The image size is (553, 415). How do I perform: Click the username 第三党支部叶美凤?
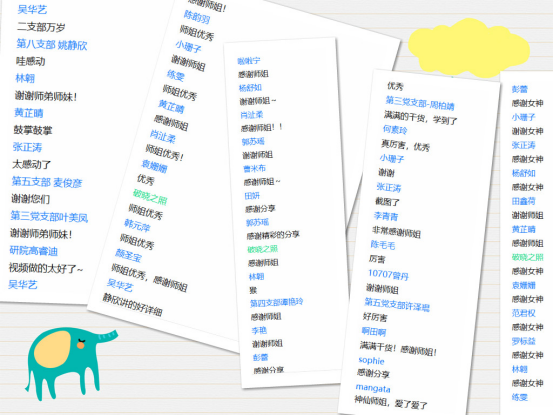point(49,217)
